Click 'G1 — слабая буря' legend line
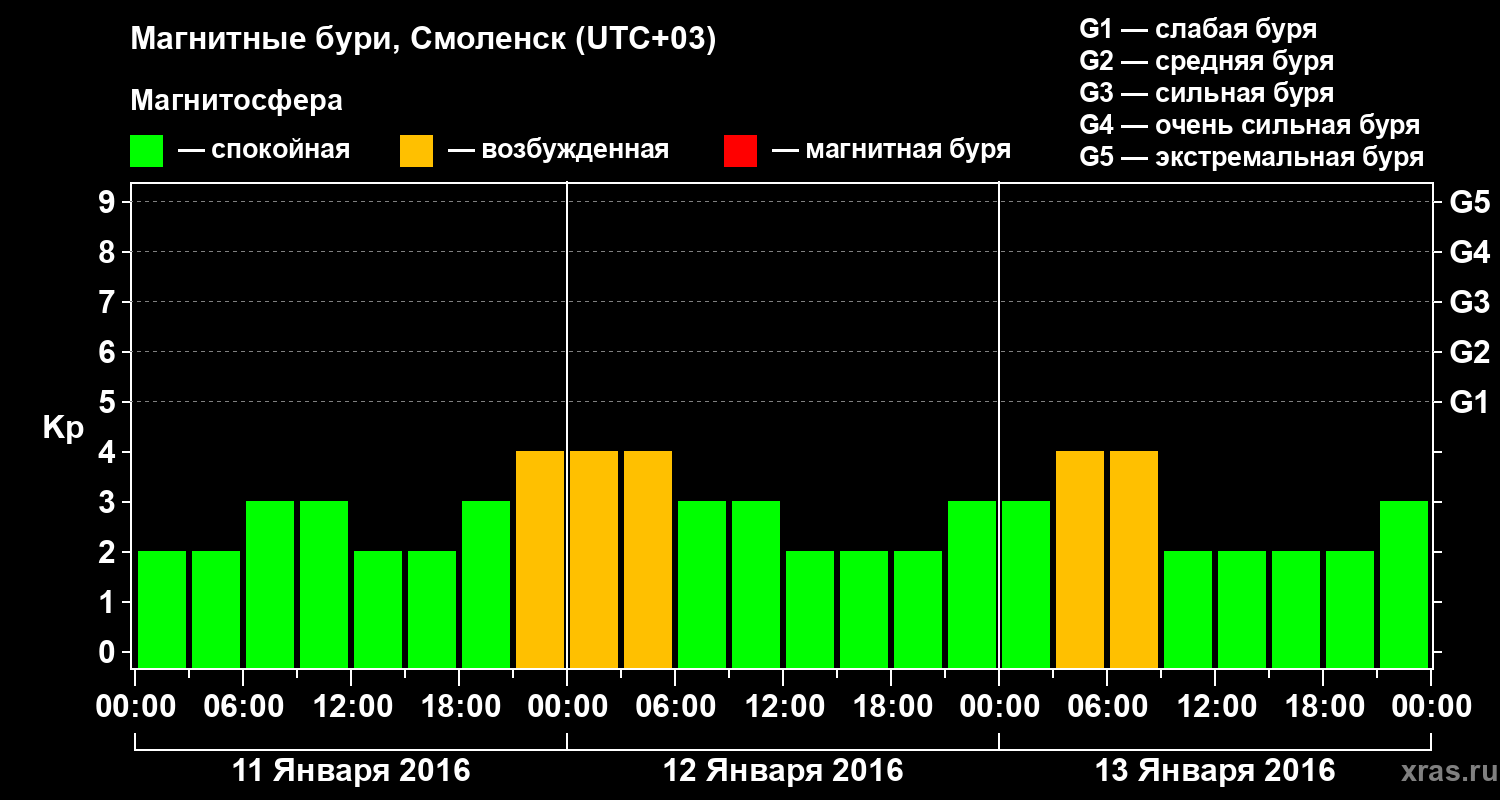1500x800 pixels. (1198, 29)
